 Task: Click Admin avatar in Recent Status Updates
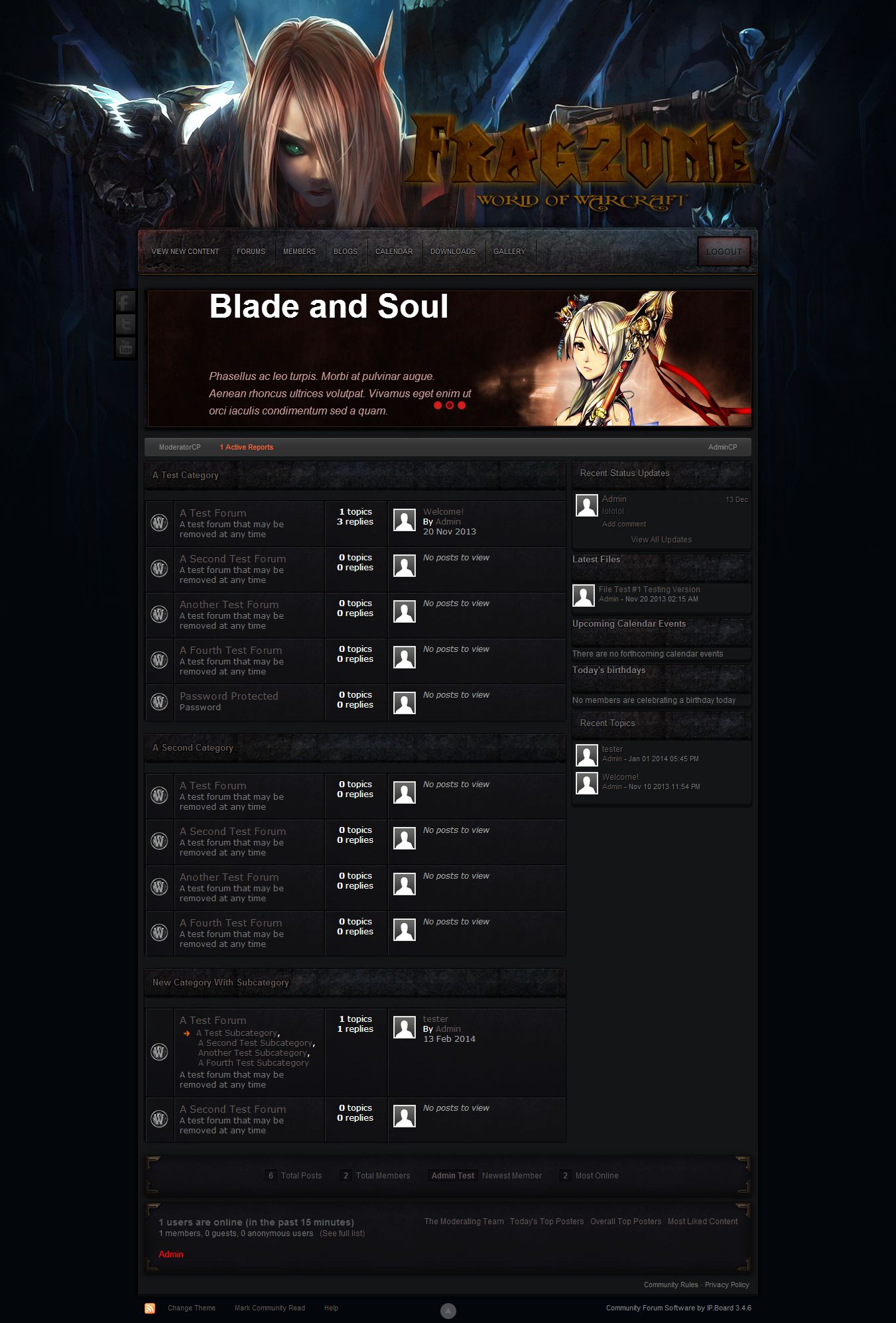click(586, 505)
